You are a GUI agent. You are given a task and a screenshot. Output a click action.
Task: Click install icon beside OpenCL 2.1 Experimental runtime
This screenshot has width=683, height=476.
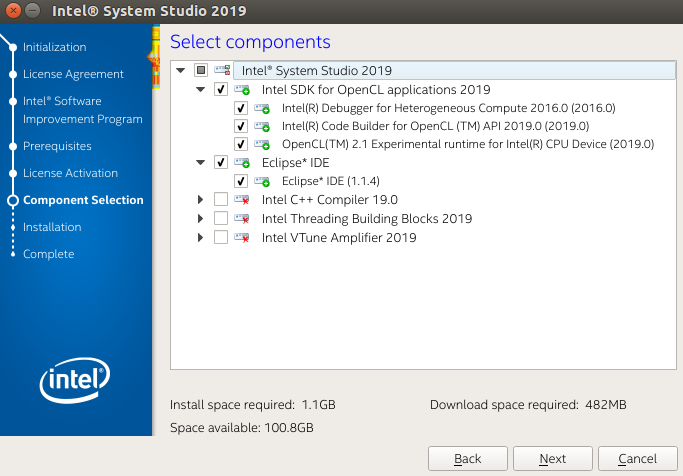point(262,144)
